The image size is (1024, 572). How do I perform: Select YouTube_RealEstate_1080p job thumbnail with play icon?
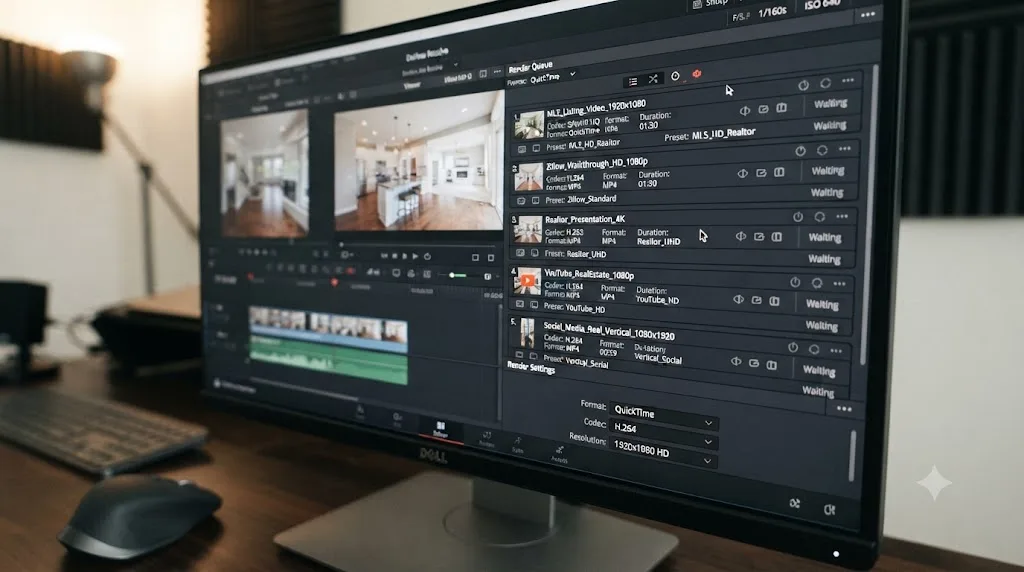(x=528, y=281)
